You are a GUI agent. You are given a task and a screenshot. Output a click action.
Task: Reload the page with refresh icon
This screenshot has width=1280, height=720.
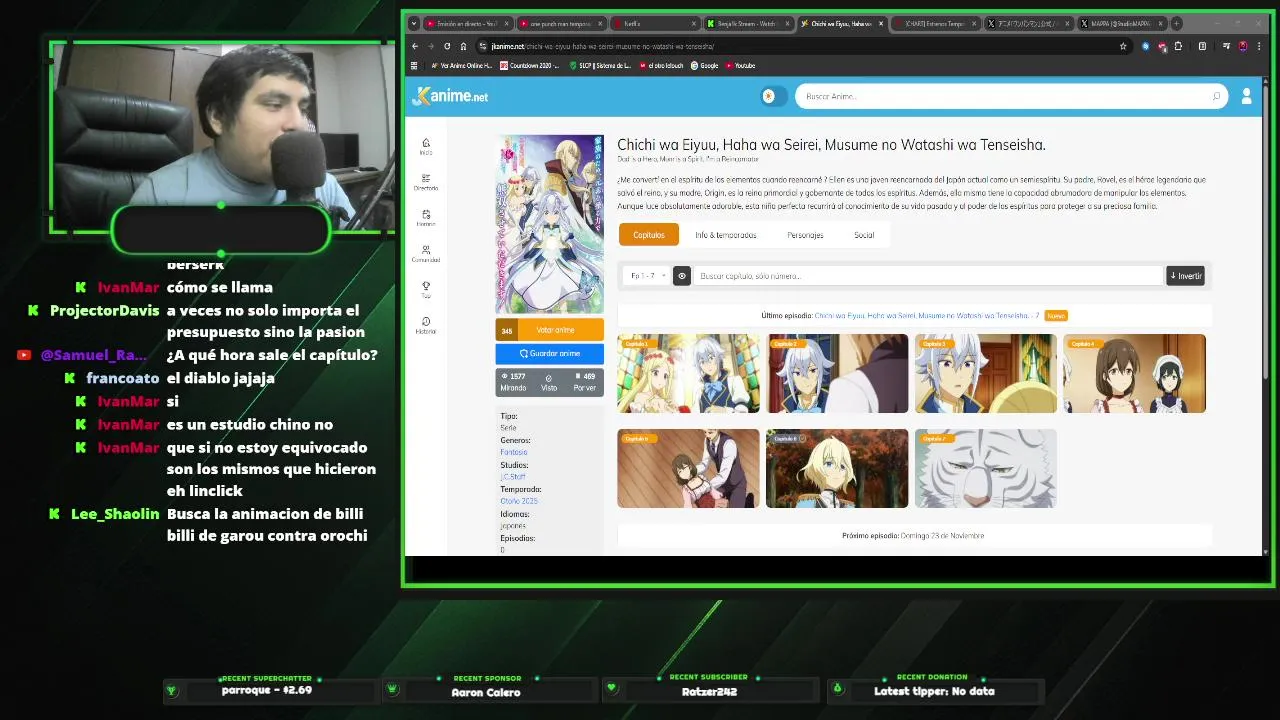[x=447, y=46]
